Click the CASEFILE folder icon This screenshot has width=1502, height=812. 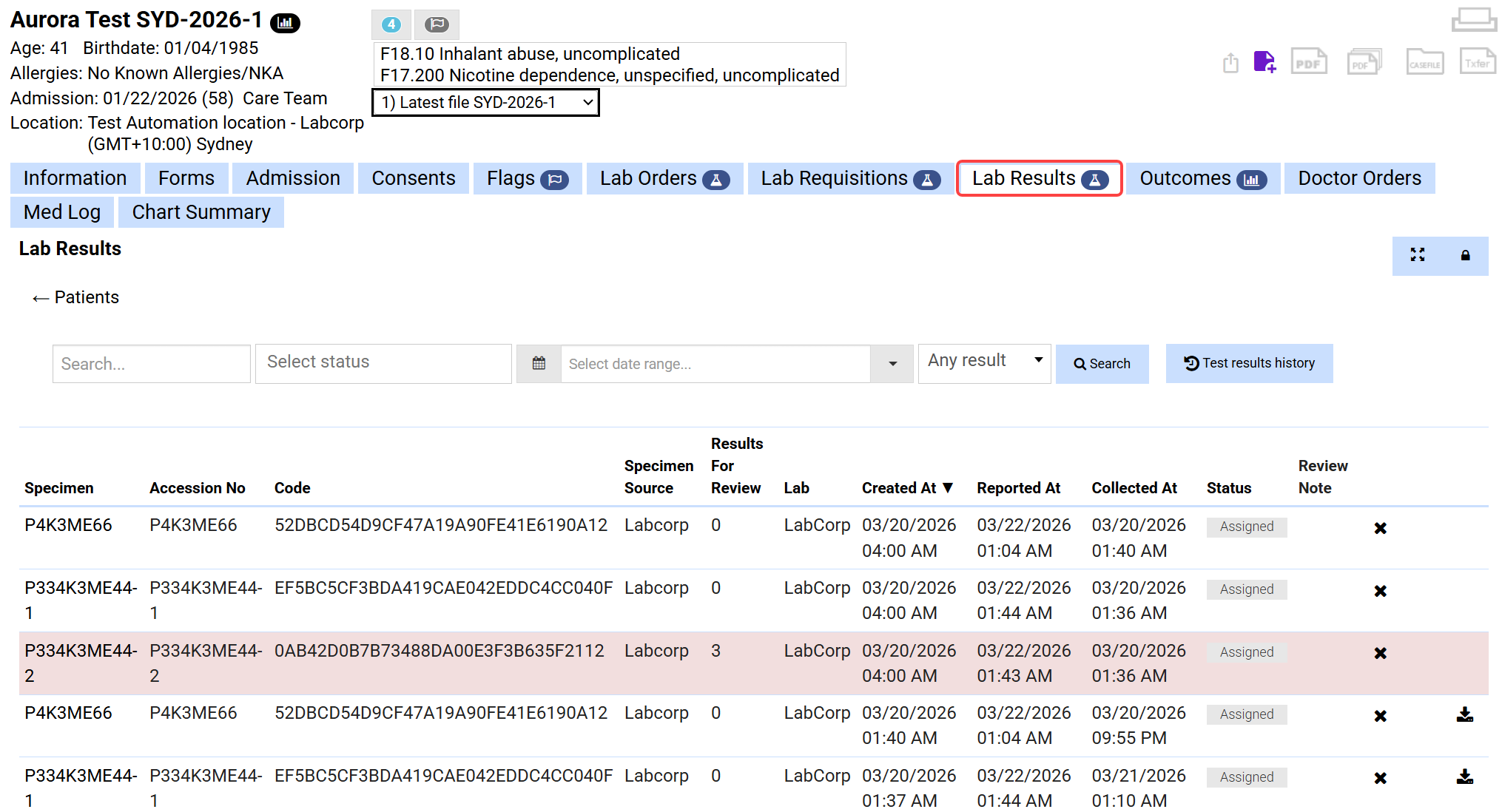[1424, 62]
